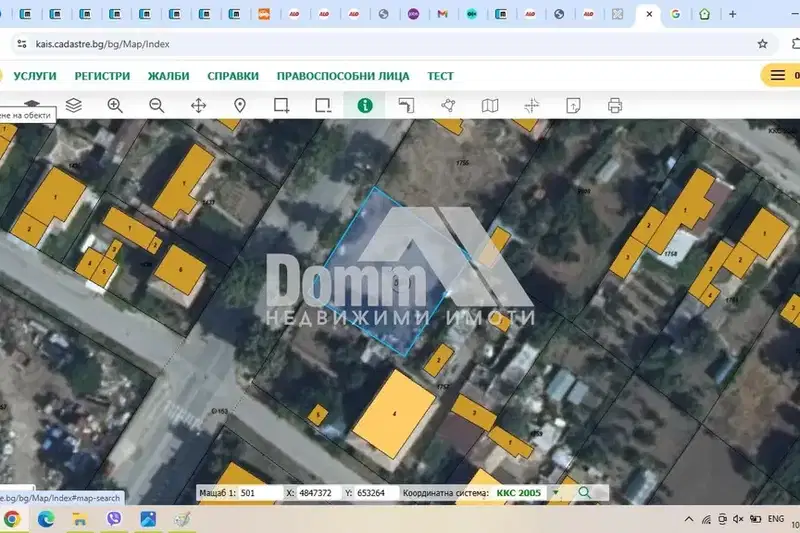Open the ПРАВОСПОСОБНИ ЛИЦА menu
This screenshot has height=533, width=800.
tap(343, 76)
